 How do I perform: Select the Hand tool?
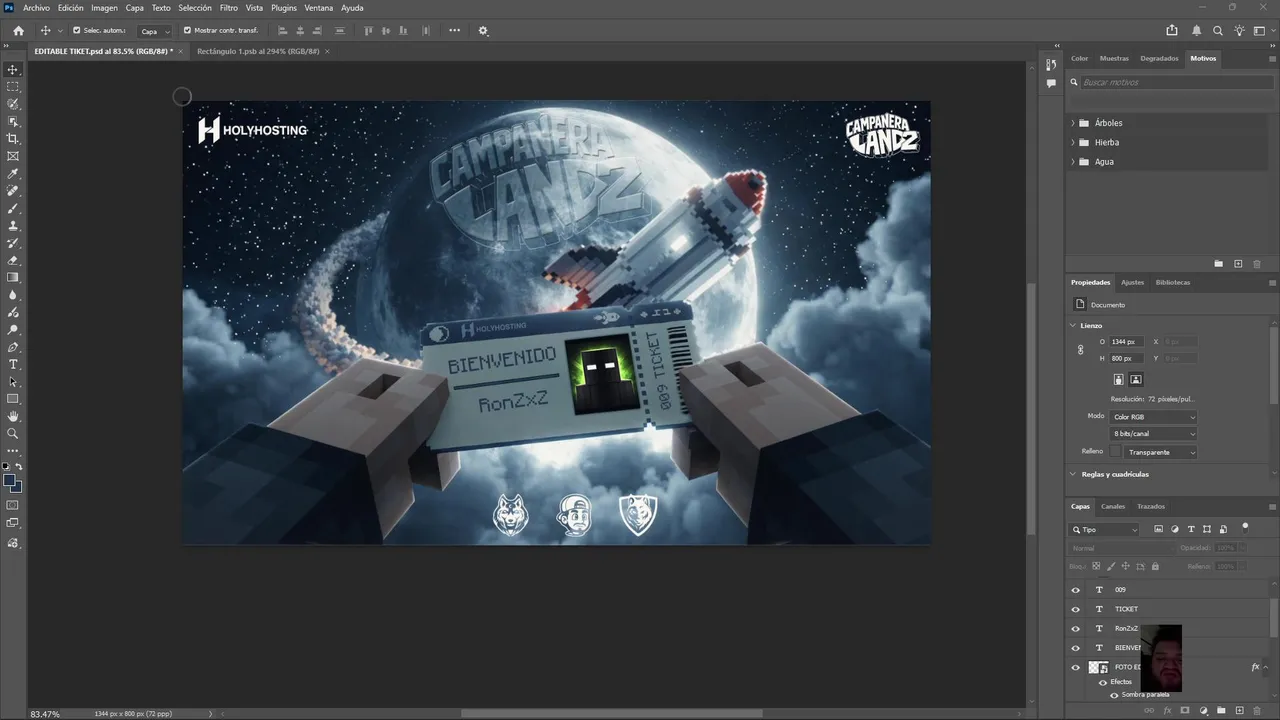click(x=13, y=416)
